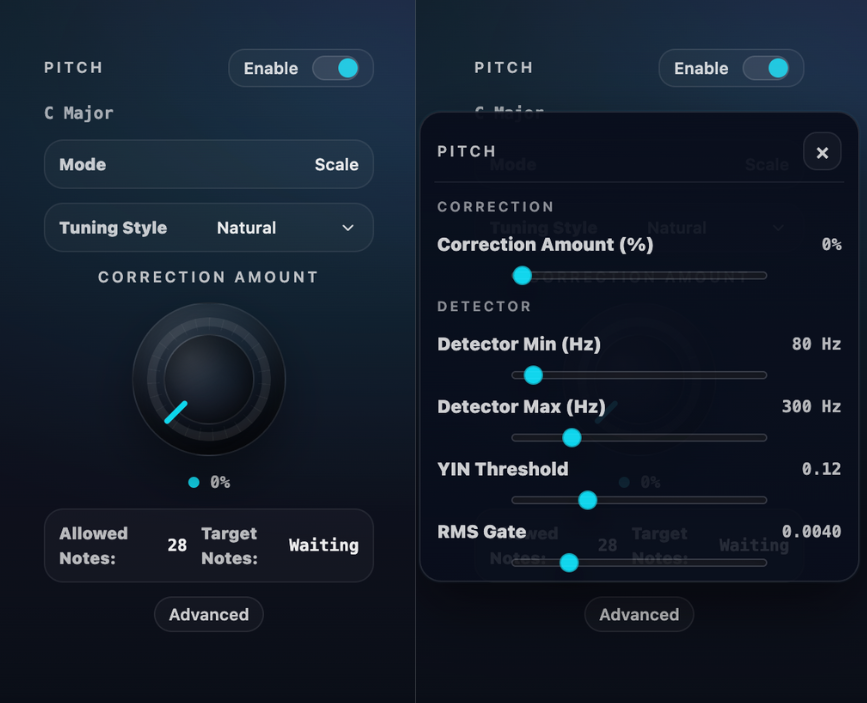867x703 pixels.
Task: Open the Mode selector showing Scale
Action: (x=208, y=164)
